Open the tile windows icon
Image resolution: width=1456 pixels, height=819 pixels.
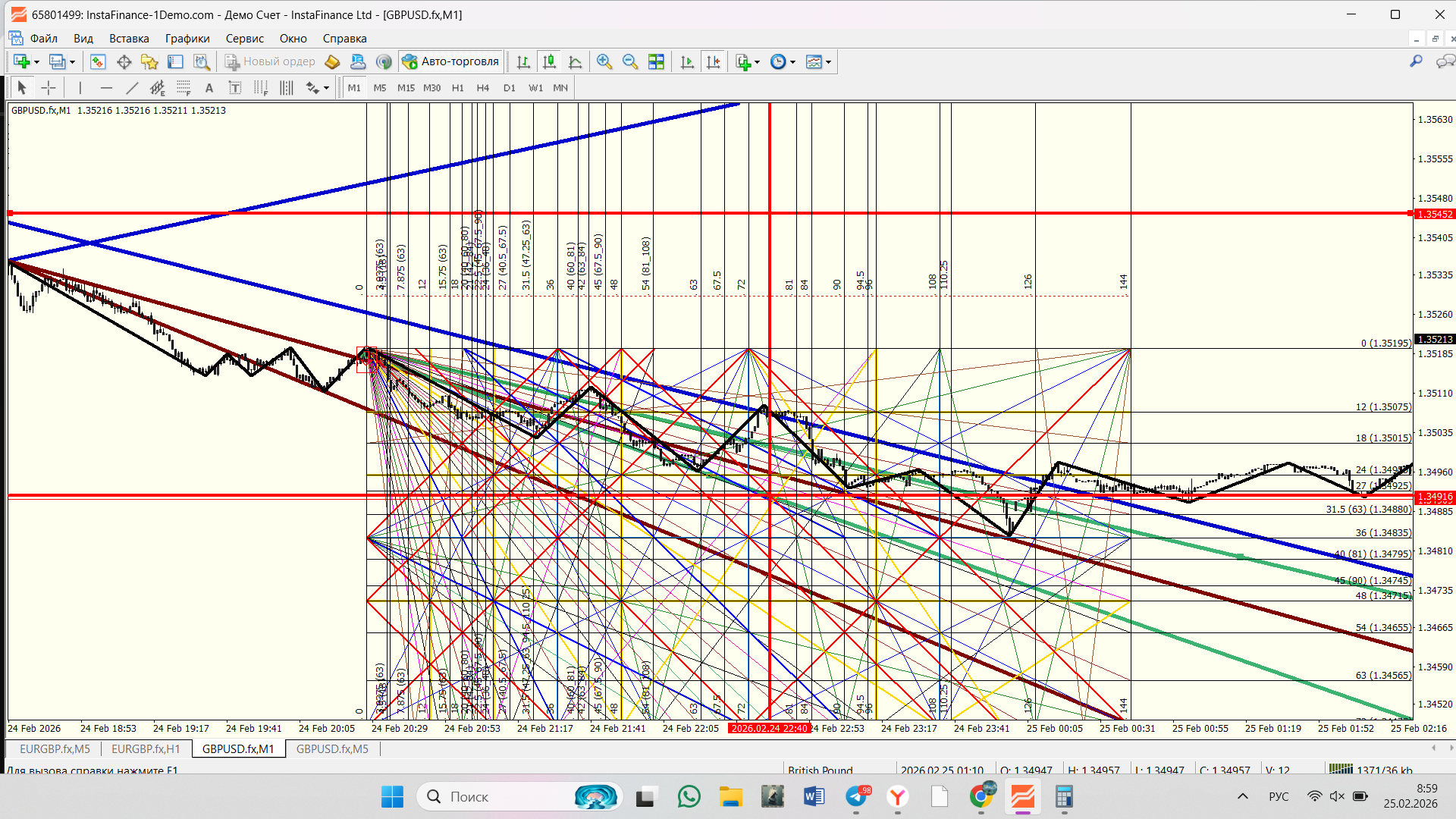click(x=656, y=62)
